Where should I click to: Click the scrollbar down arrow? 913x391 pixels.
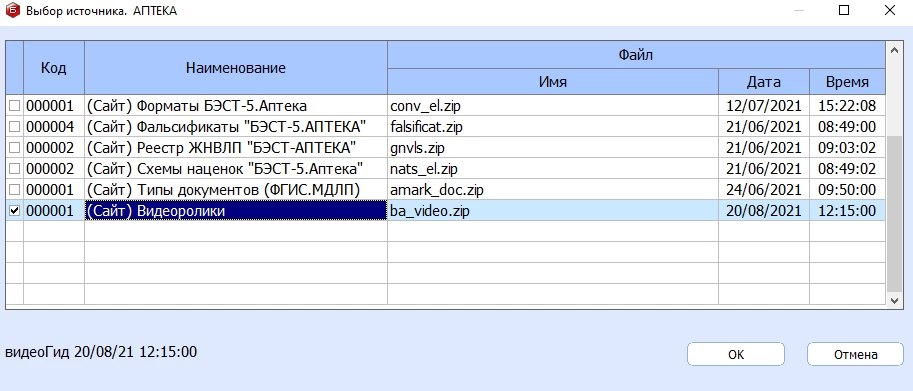tap(894, 300)
